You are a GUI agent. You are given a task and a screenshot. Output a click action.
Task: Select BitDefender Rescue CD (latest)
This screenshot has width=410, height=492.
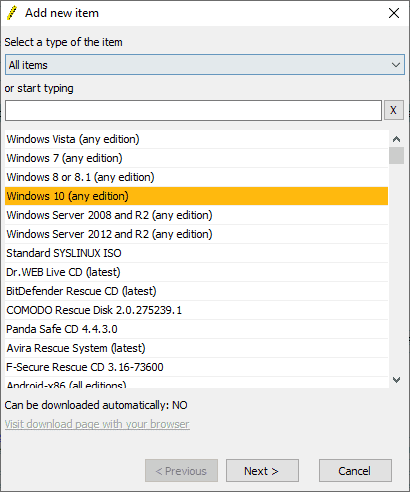pyautogui.click(x=196, y=291)
